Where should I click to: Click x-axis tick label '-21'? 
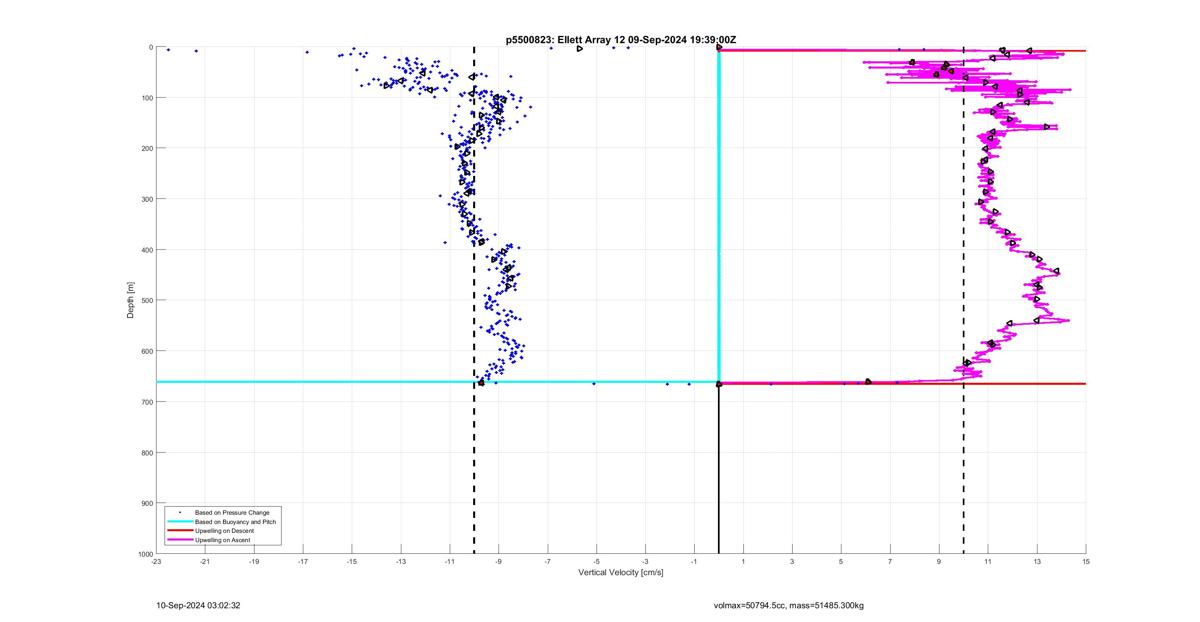pos(205,561)
